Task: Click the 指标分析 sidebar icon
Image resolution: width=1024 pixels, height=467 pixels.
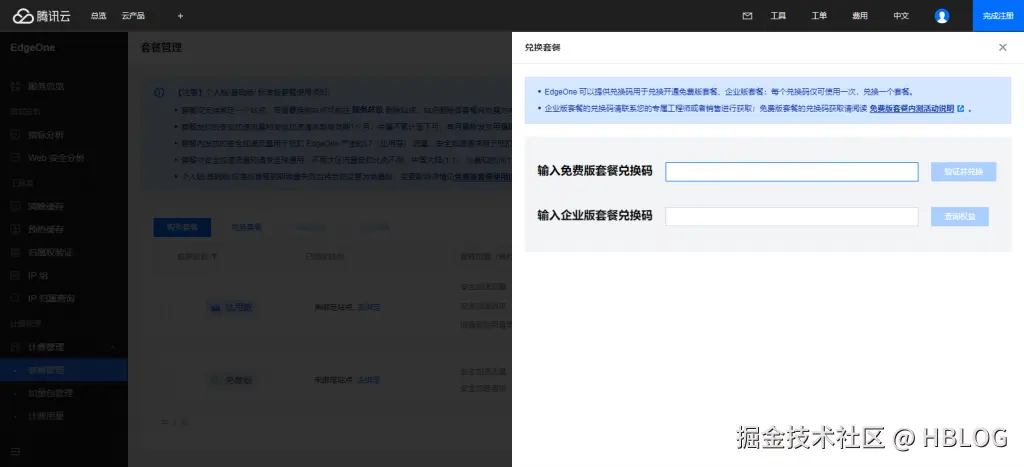Action: [x=16, y=135]
